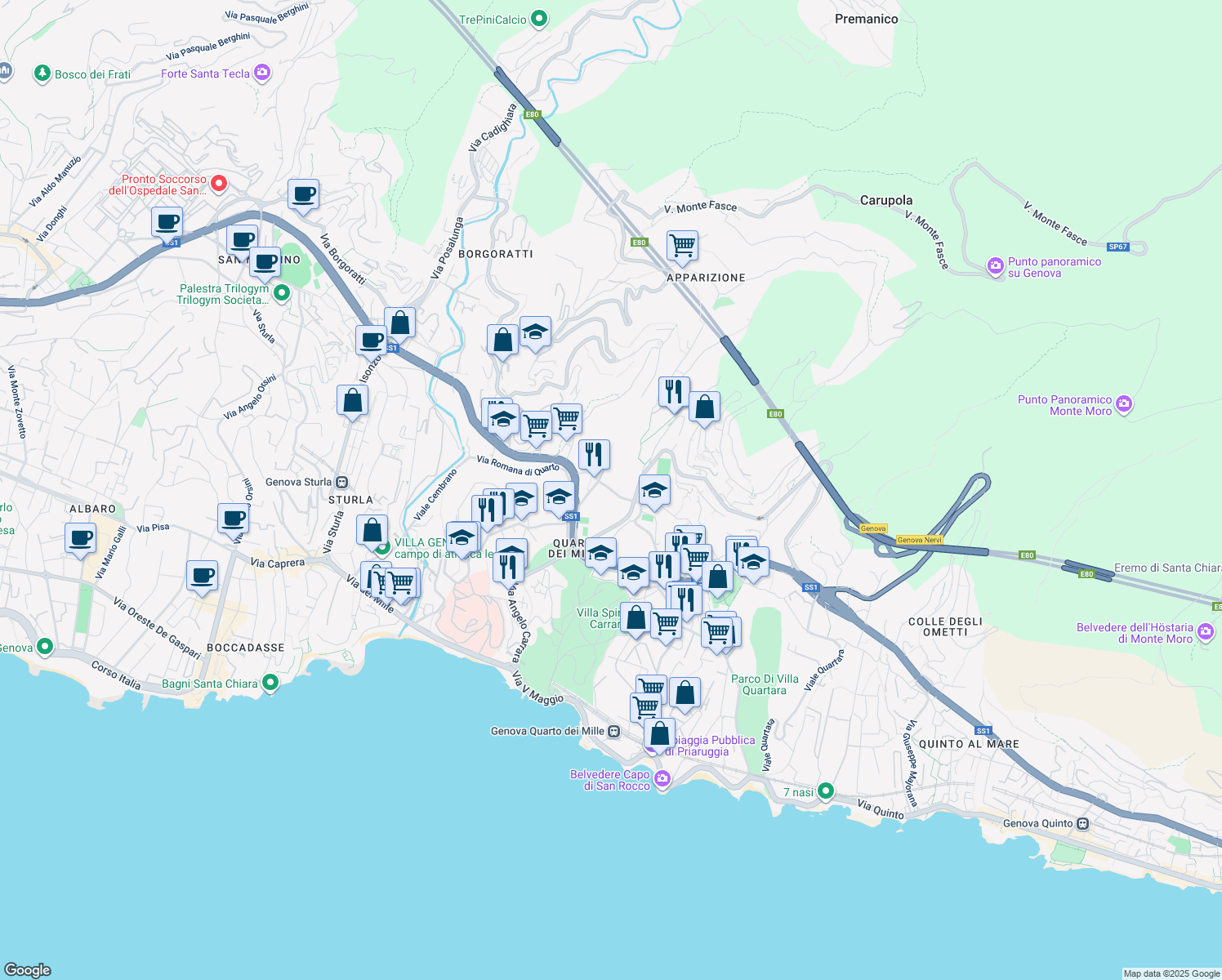1222x980 pixels.
Task: Click coffee marker above Via Oreste De Gaspari
Action: pos(202,577)
